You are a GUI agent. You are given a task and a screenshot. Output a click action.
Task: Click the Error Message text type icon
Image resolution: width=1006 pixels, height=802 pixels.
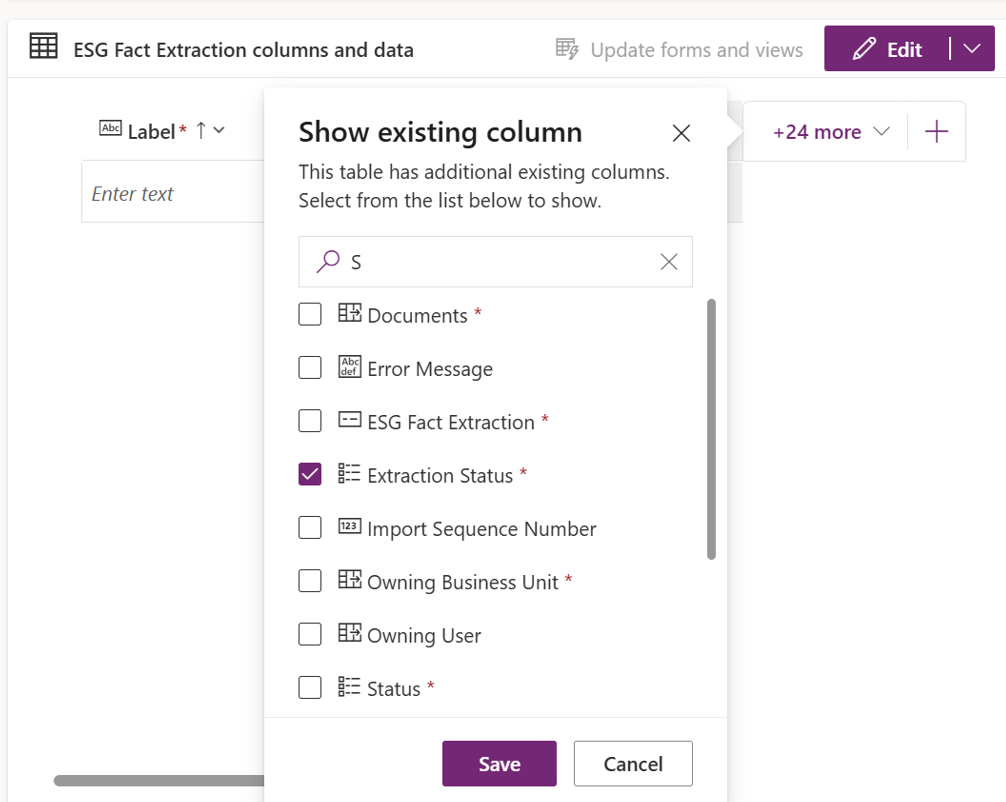(349, 367)
